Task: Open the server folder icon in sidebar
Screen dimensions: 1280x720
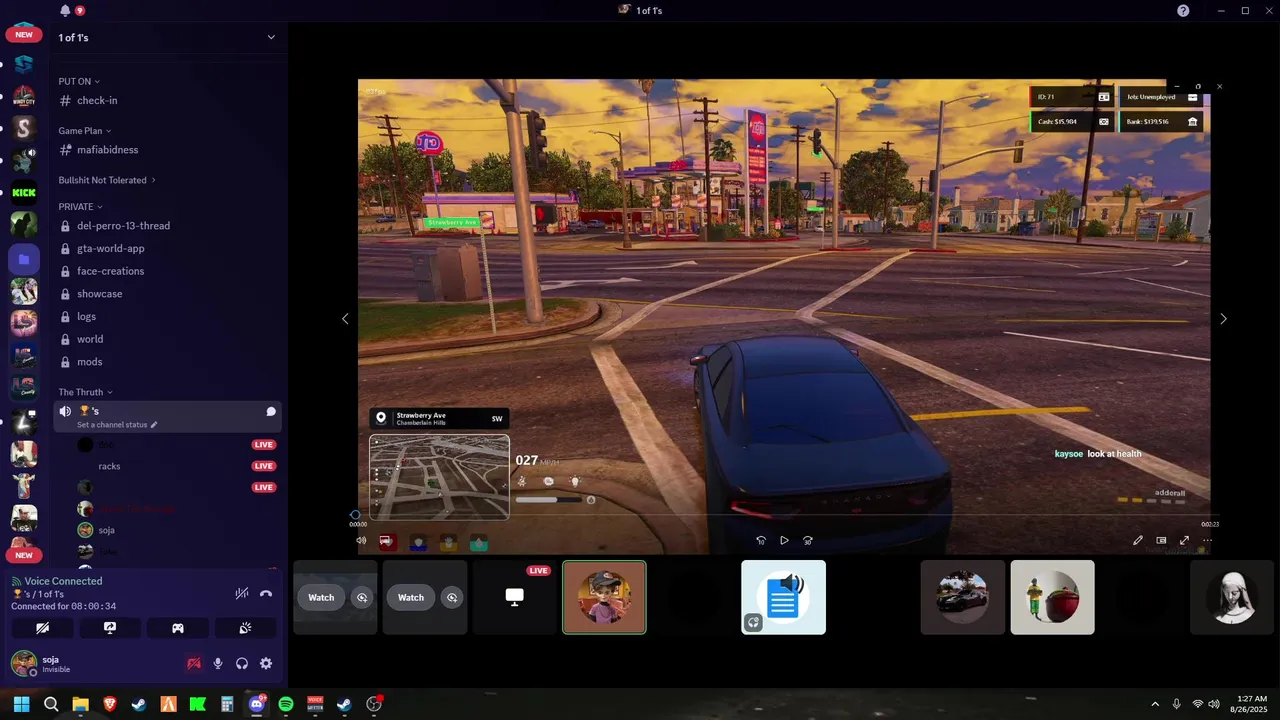Action: (x=24, y=259)
